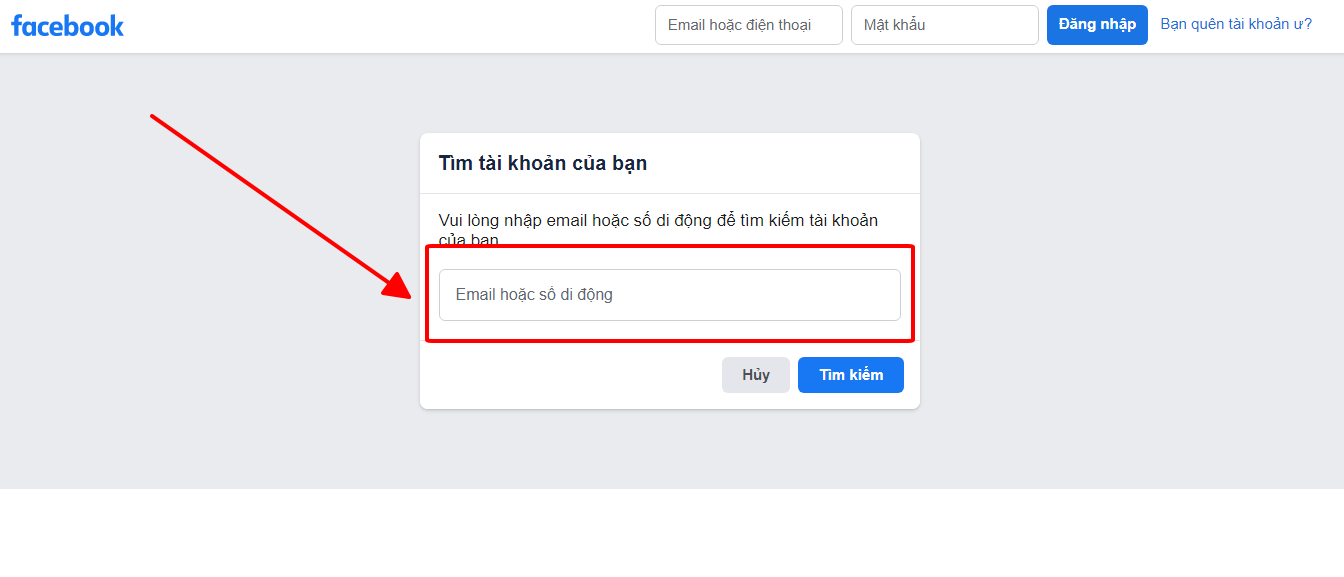Click the Đăng nhập button
1344x577 pixels.
(1097, 25)
